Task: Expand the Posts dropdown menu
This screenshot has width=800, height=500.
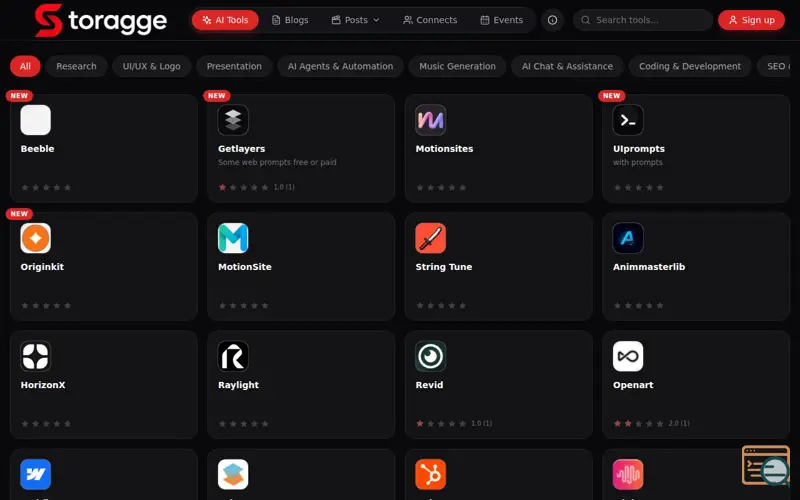Action: pos(356,20)
